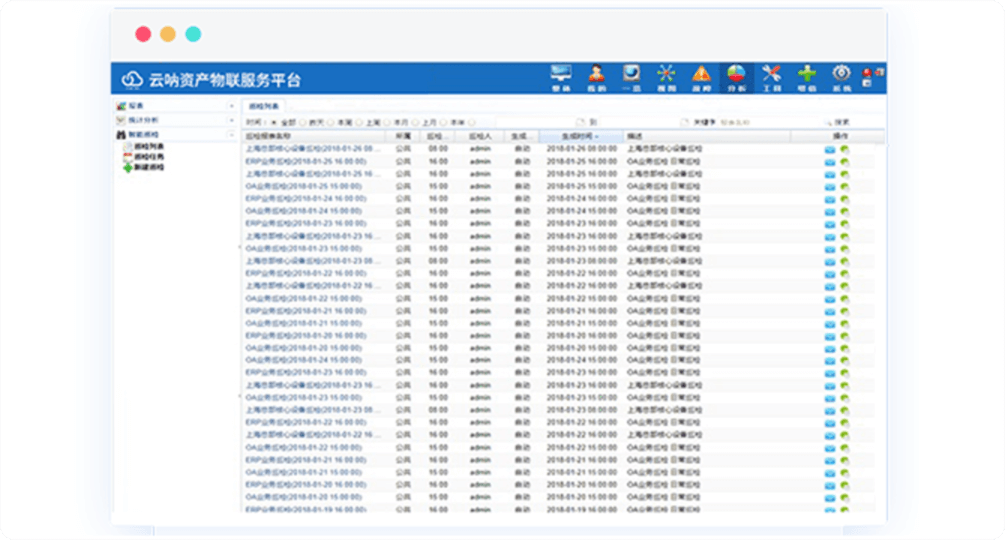Click the 巡检人 column header
The width and height of the screenshot is (1005, 540).
point(479,136)
